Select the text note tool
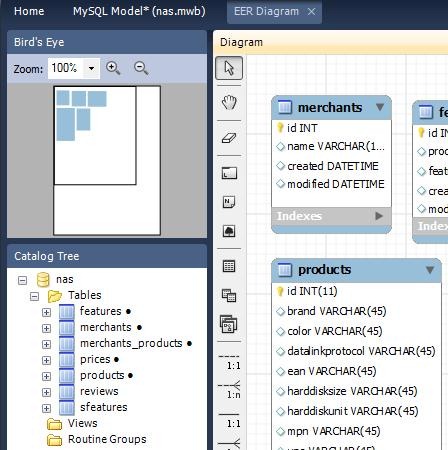 [229, 202]
